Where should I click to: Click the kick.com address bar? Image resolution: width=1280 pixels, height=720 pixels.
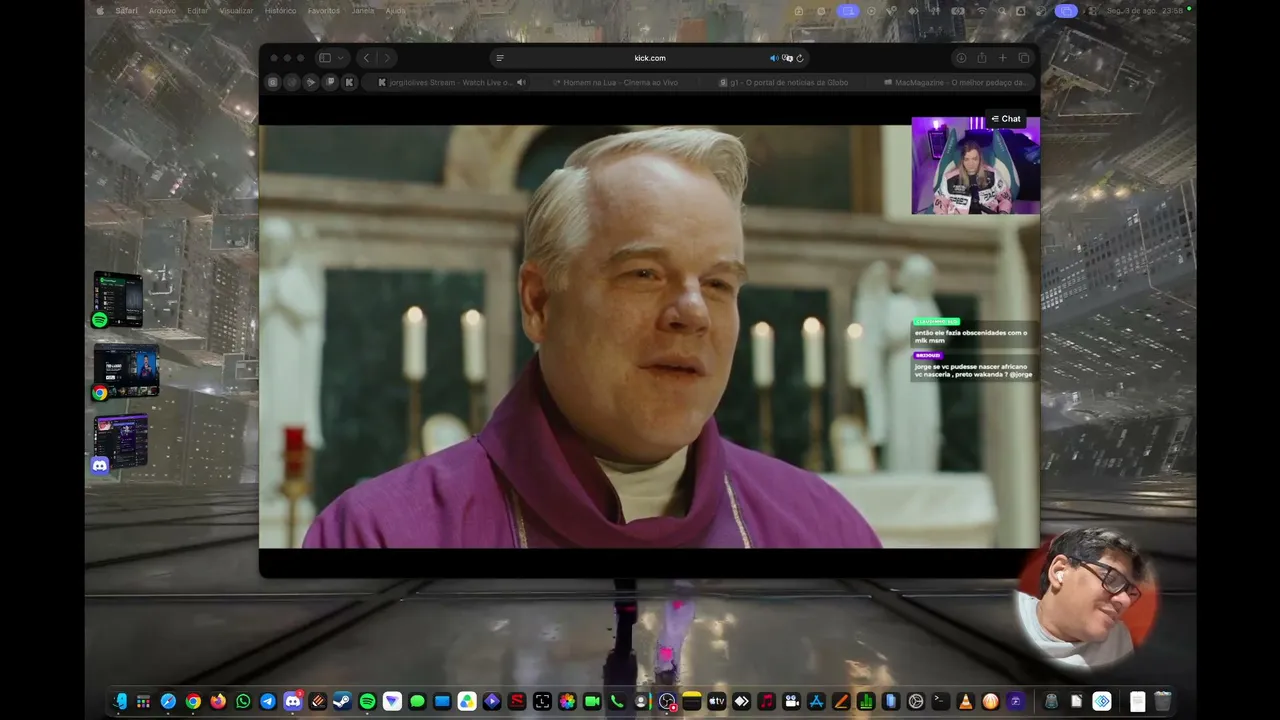click(650, 58)
